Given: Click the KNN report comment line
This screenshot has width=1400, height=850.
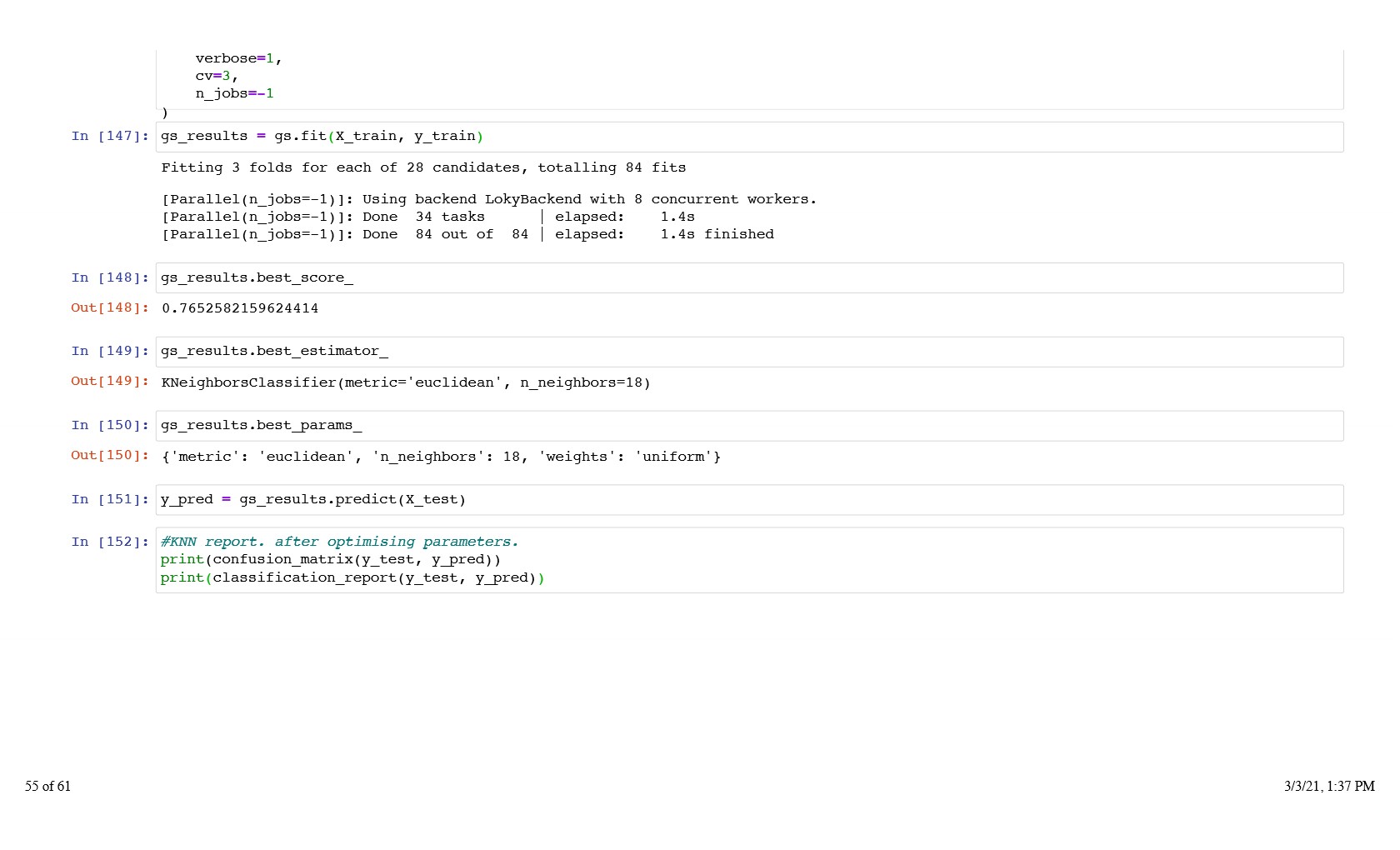Looking at the screenshot, I should [x=339, y=542].
